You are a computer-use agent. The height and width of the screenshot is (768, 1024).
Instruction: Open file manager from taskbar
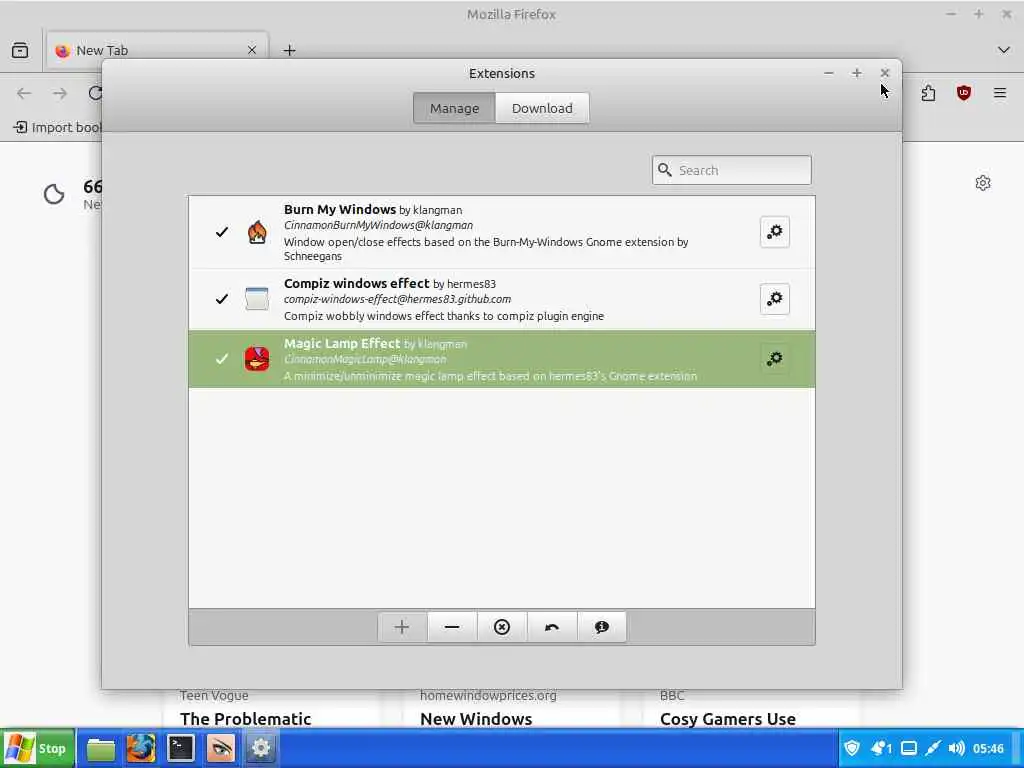pyautogui.click(x=101, y=748)
